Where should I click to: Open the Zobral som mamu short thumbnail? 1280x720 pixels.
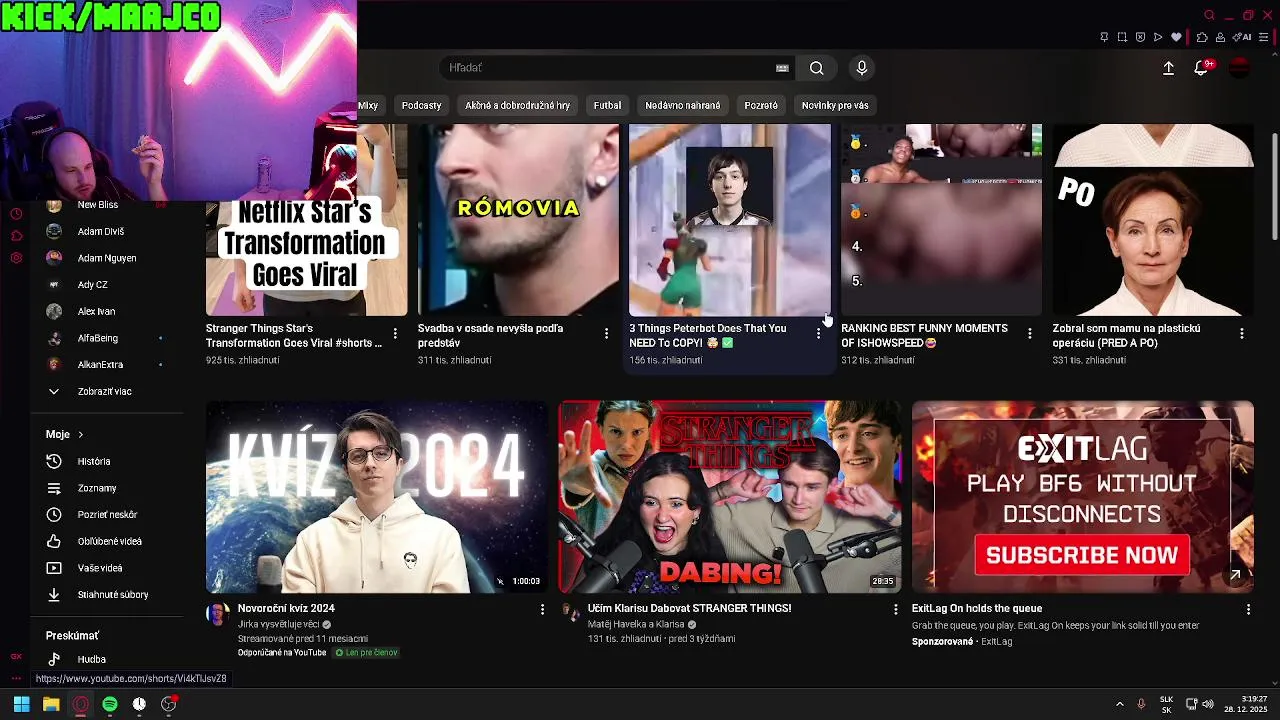tap(1152, 220)
